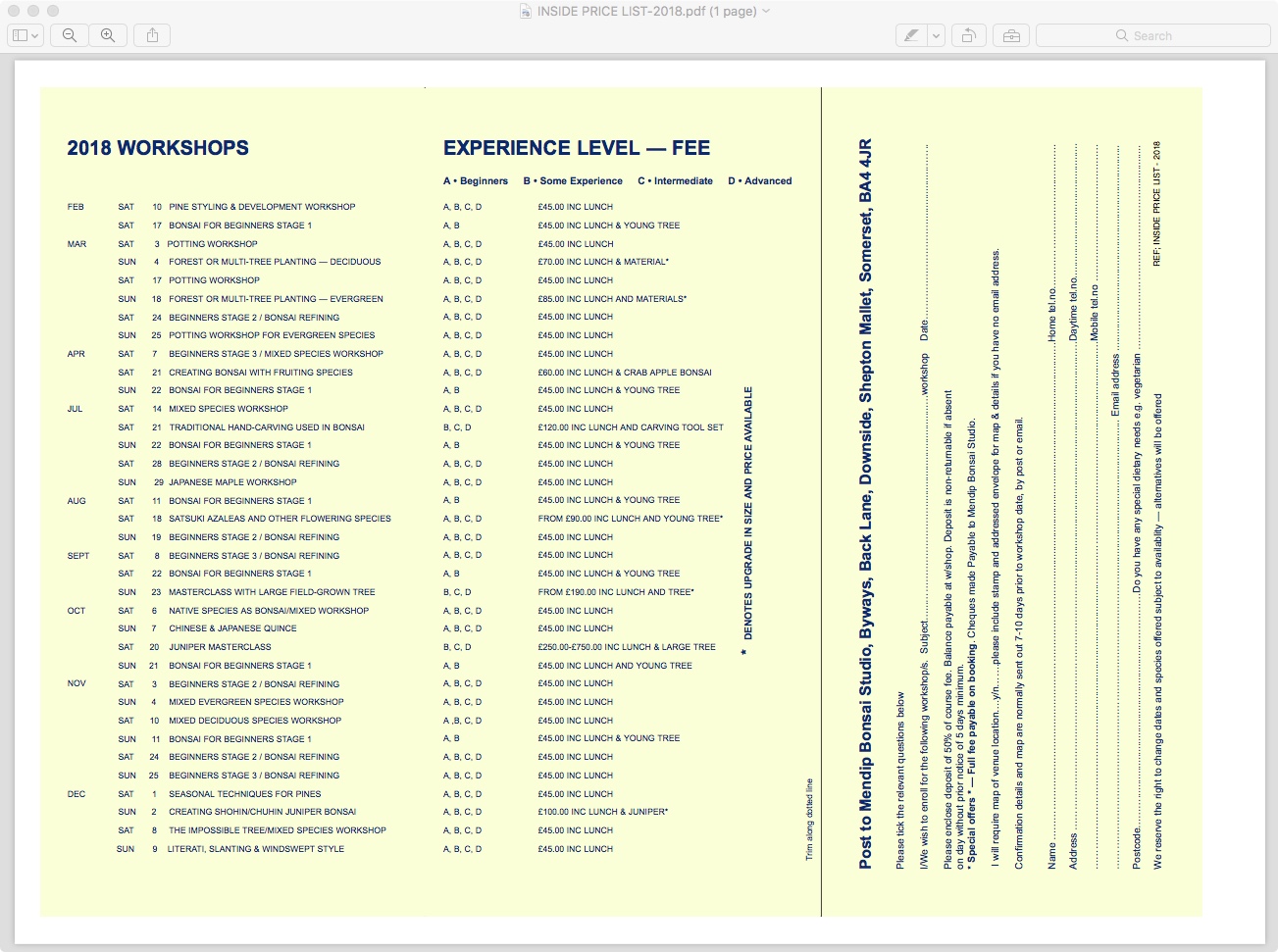Viewport: 1278px width, 952px height.
Task: Open the Share menu button
Action: pos(152,35)
